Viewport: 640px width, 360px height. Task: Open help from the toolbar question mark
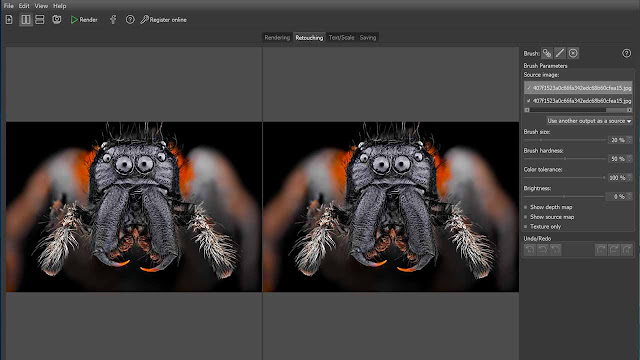click(130, 20)
